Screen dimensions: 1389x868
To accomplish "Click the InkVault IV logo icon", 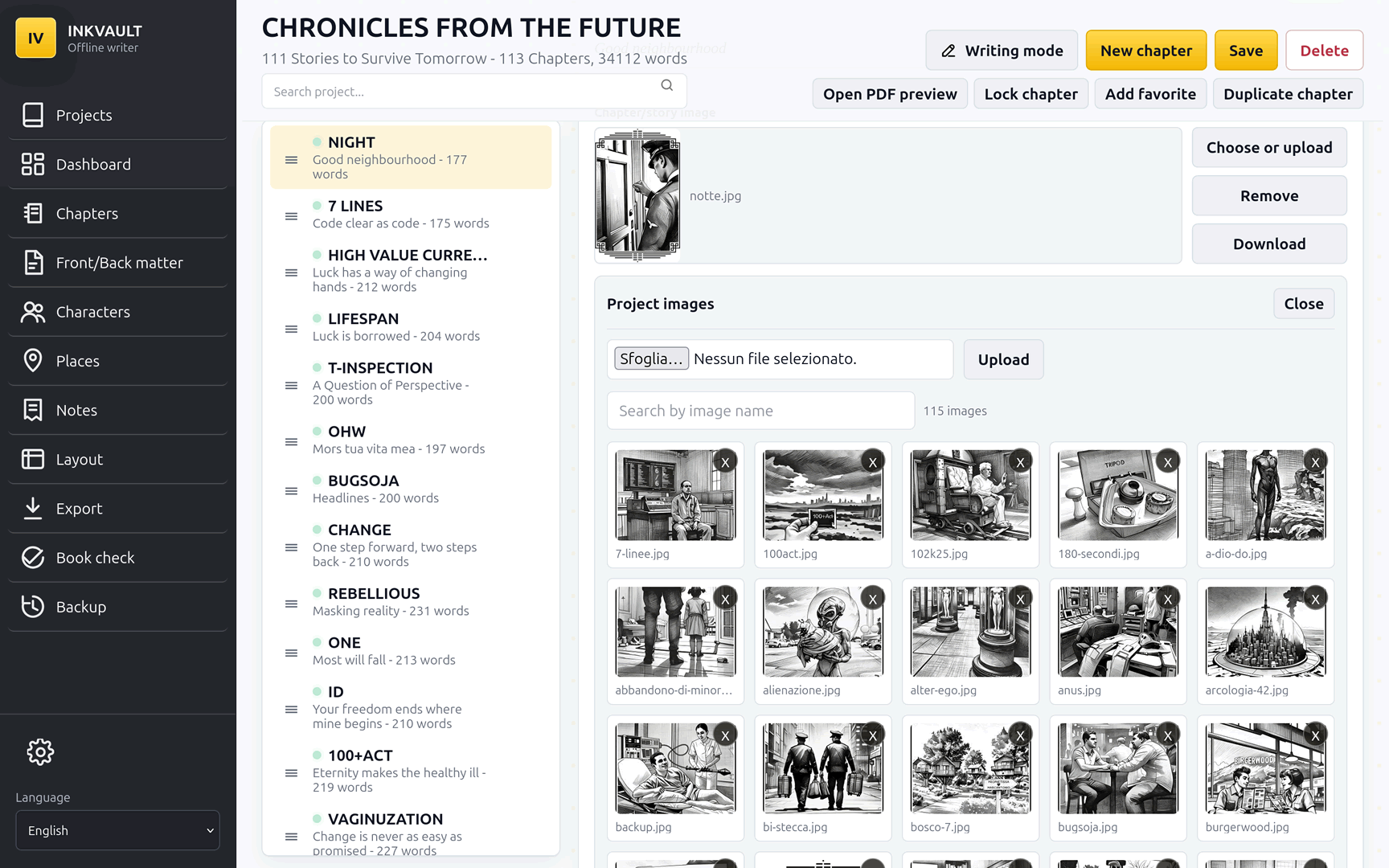I will [35, 38].
